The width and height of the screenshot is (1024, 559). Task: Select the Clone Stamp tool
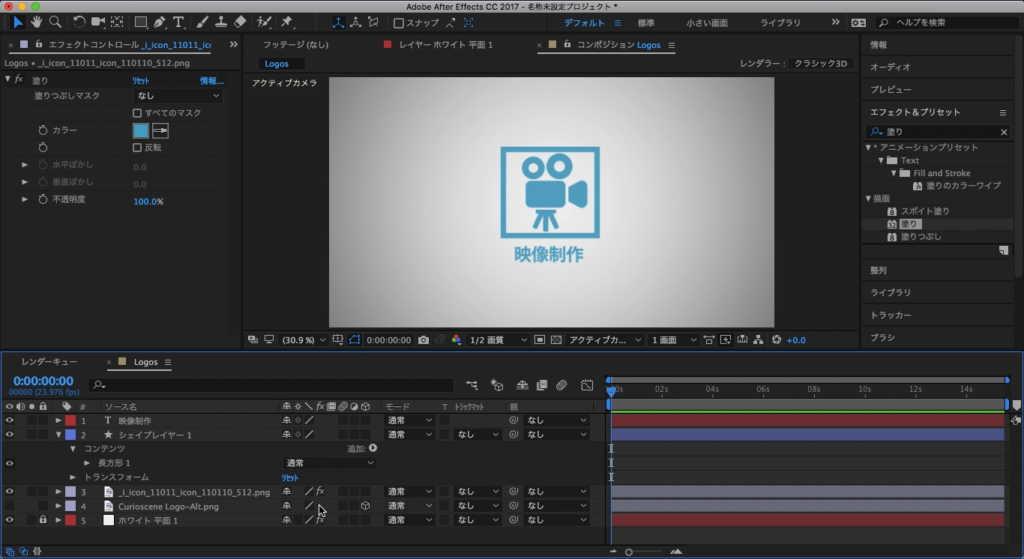coord(220,22)
